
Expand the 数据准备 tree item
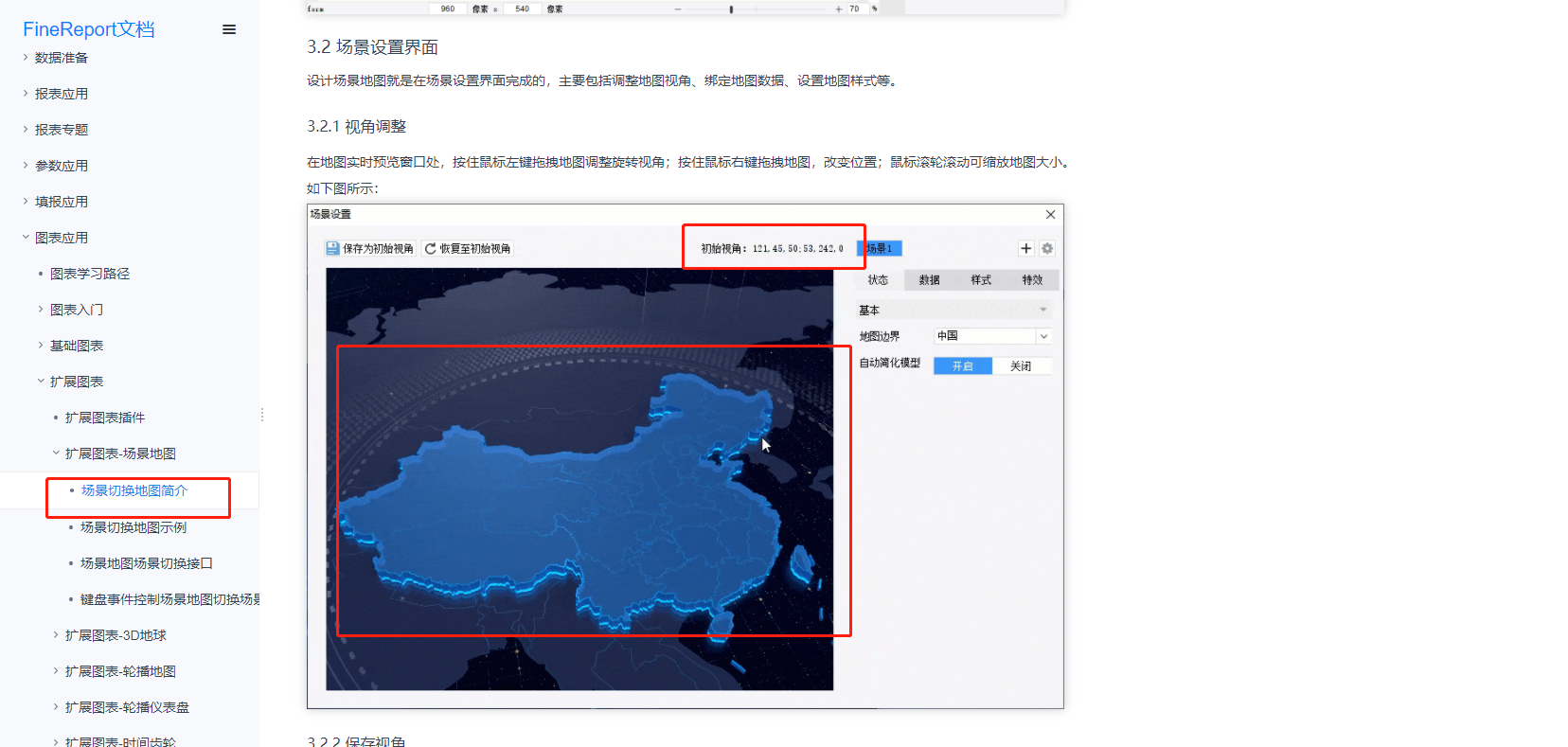pyautogui.click(x=26, y=58)
